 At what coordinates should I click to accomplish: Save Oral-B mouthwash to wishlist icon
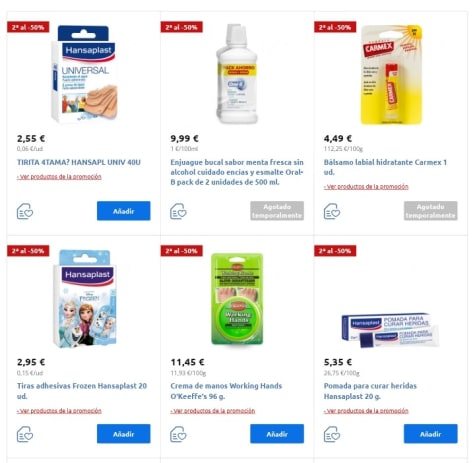click(178, 211)
